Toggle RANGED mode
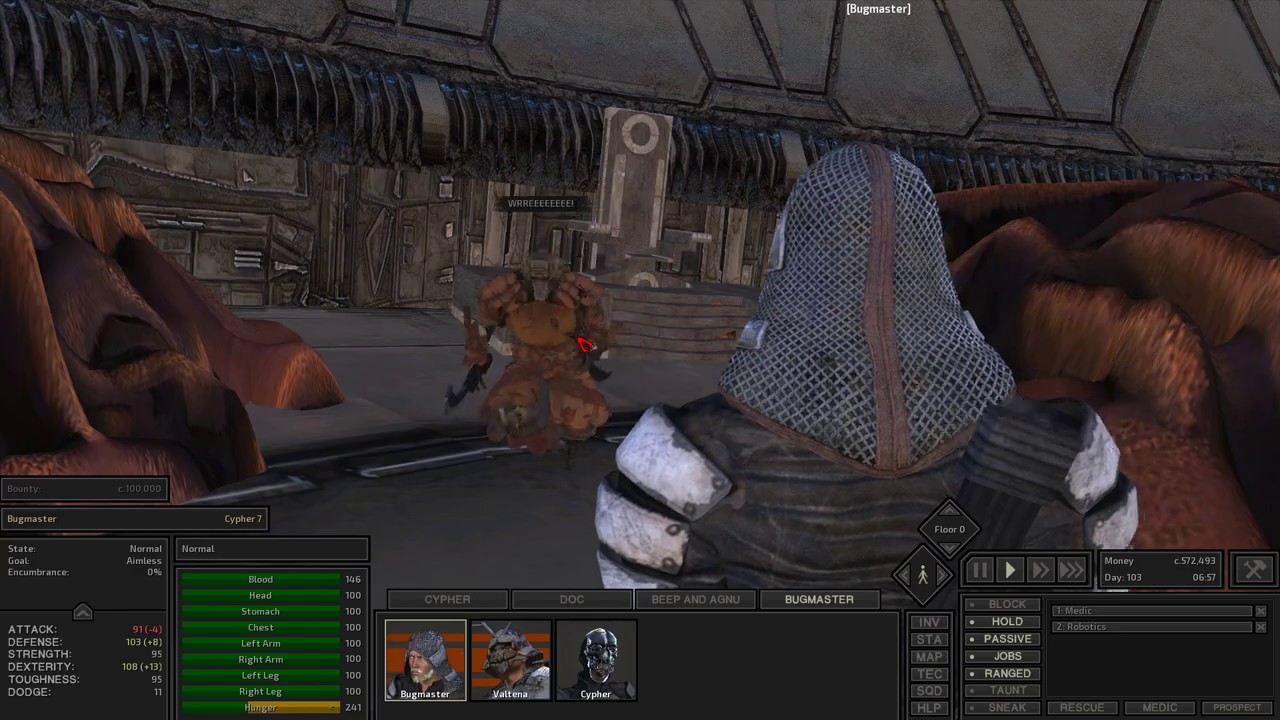The height and width of the screenshot is (720, 1280). tap(1002, 673)
